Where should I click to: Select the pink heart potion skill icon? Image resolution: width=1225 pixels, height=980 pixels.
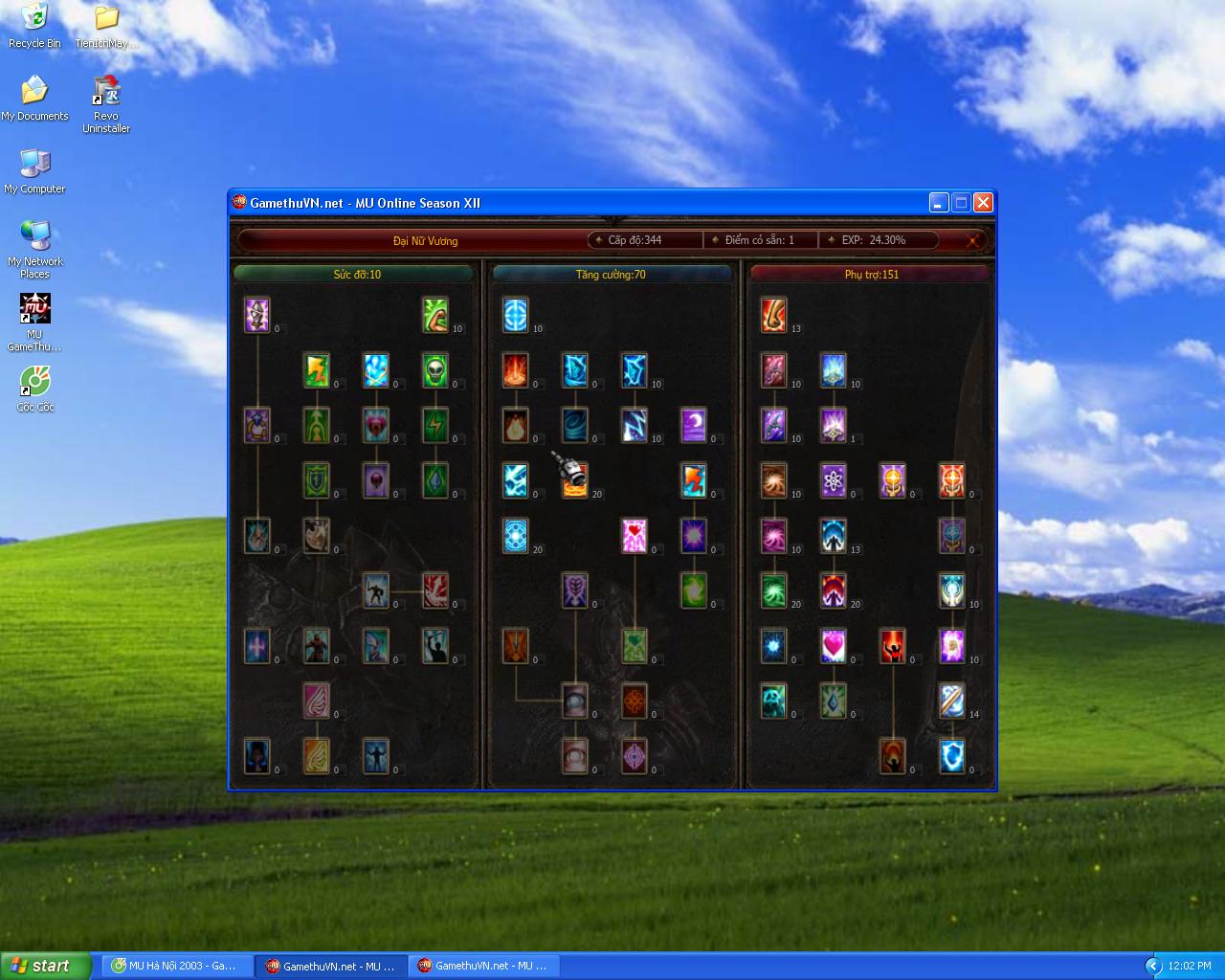[376, 424]
